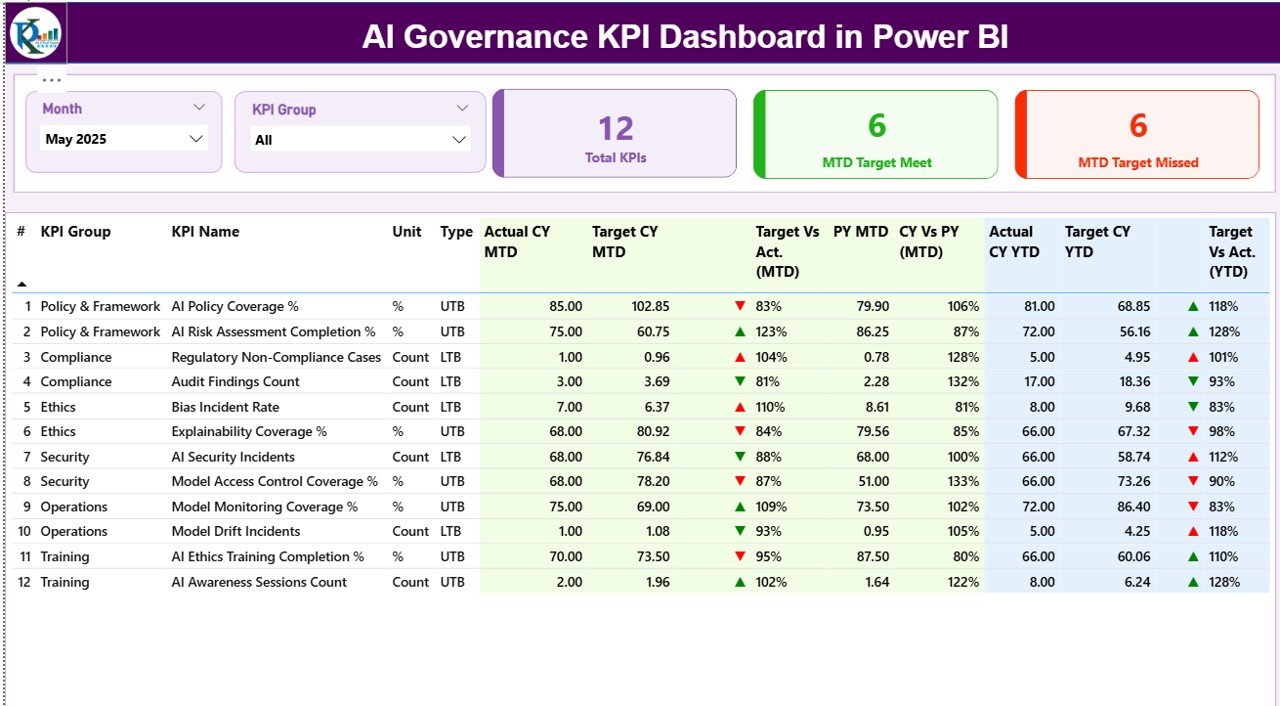This screenshot has width=1280, height=706.
Task: Open the More options ellipsis menu
Action: (50, 78)
